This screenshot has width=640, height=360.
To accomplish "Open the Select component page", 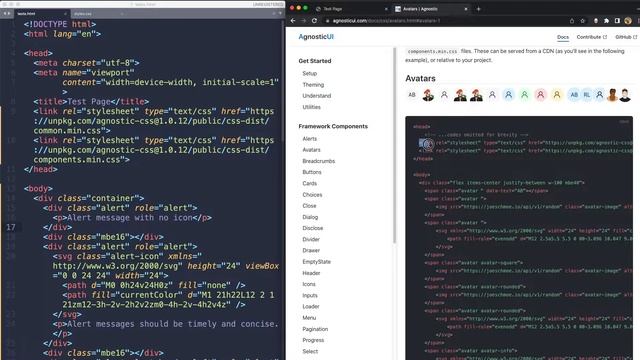I will point(310,351).
